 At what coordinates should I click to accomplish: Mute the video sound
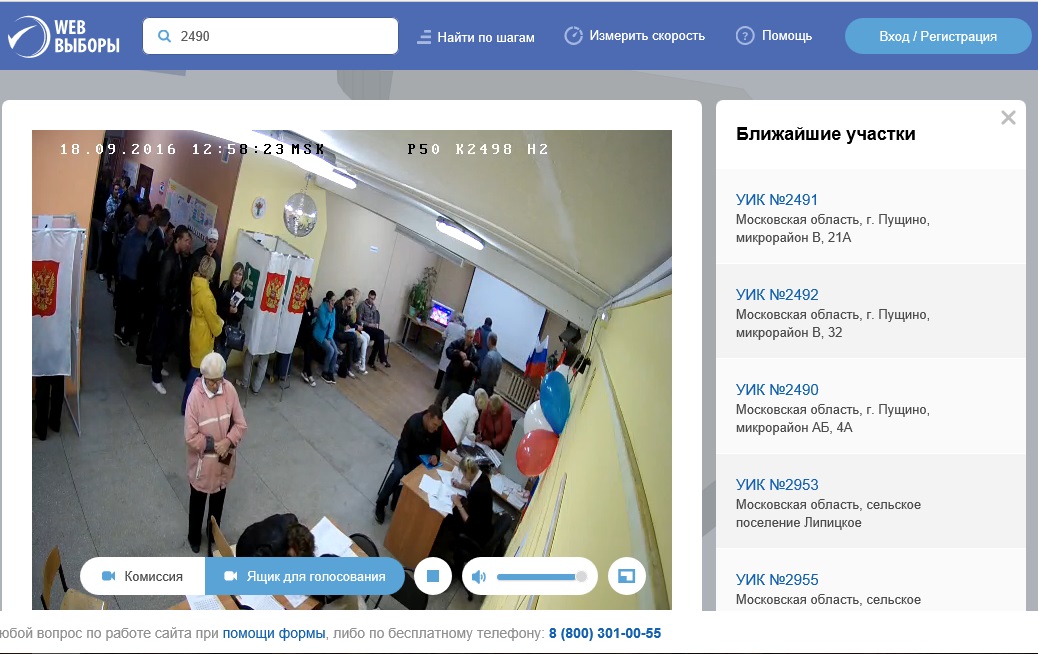pos(479,577)
